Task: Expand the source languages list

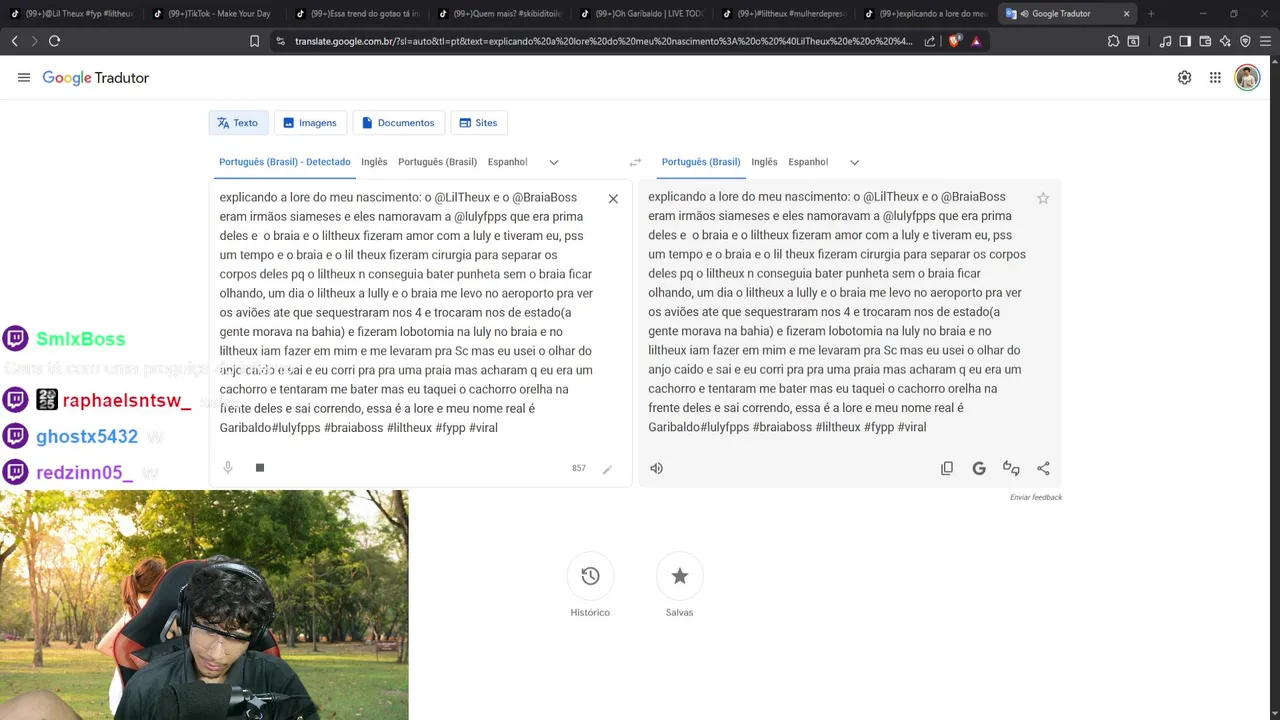Action: coord(554,162)
